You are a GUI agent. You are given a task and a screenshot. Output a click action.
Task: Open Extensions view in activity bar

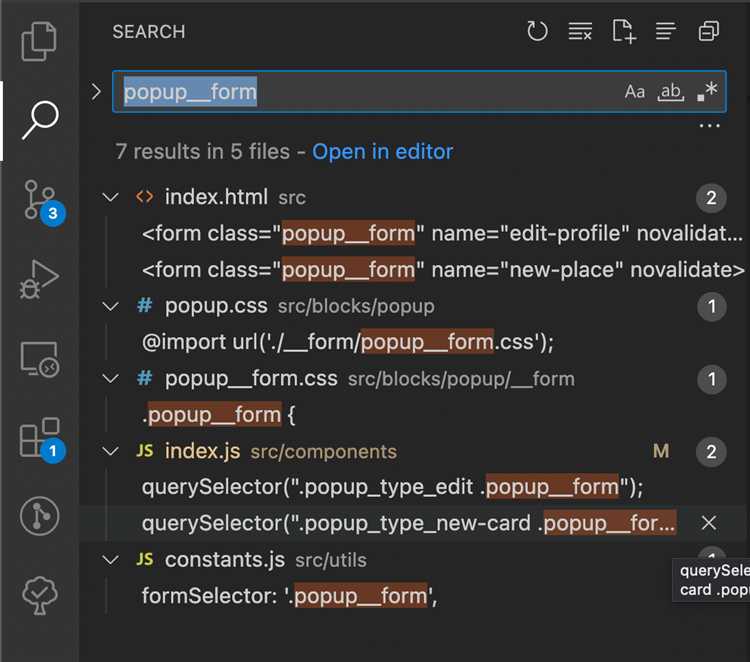tap(39, 437)
